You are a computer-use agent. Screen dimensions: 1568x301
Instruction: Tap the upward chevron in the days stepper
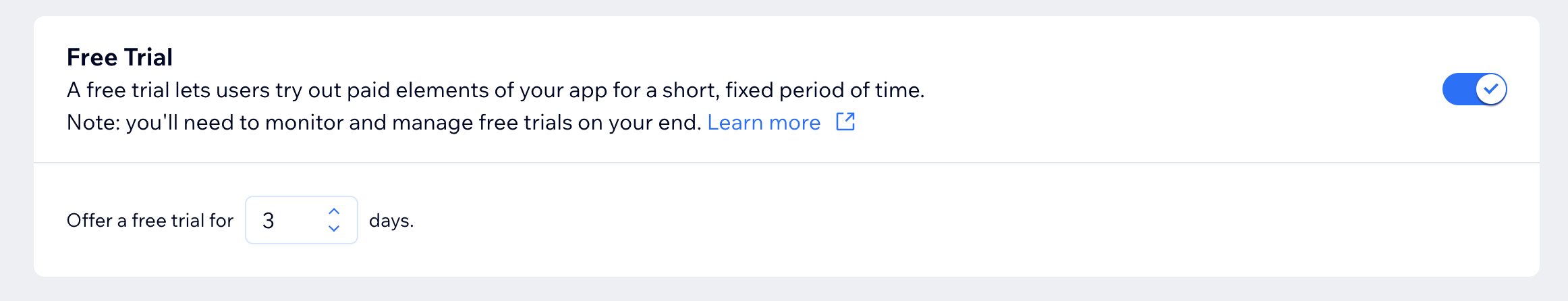334,211
